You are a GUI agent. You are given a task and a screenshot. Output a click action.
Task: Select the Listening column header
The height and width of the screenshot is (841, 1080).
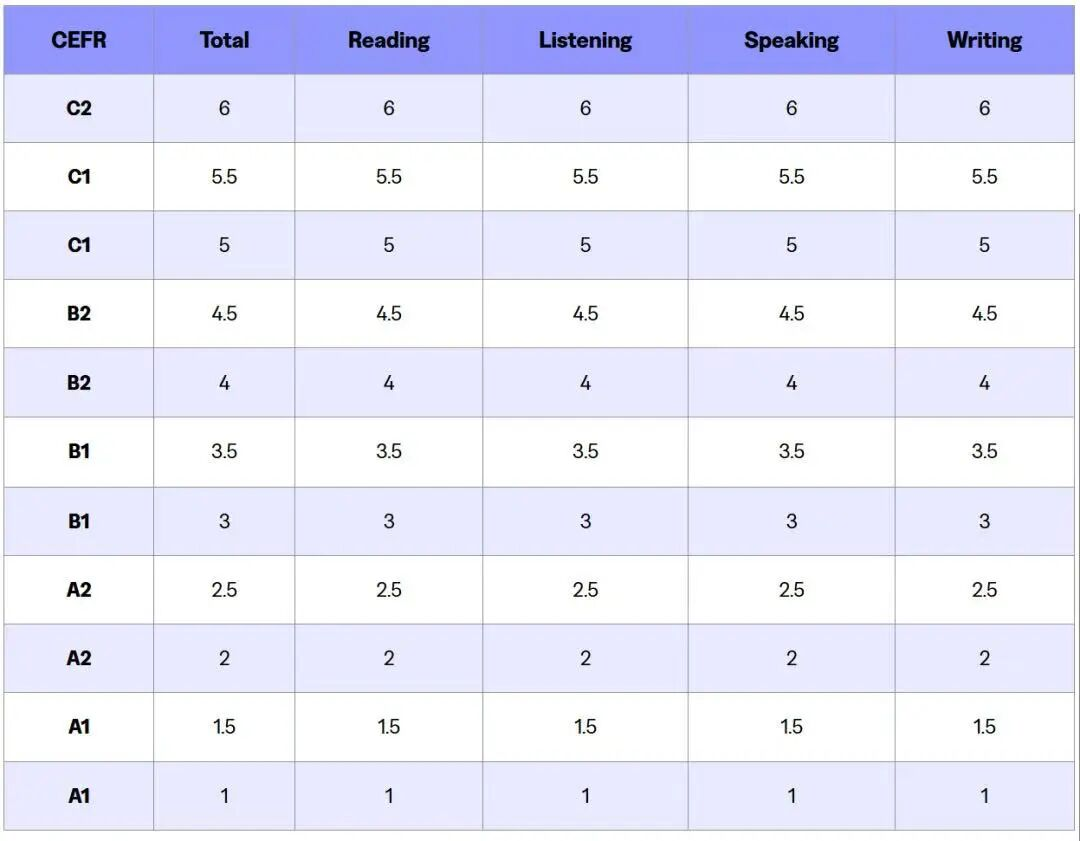[585, 40]
